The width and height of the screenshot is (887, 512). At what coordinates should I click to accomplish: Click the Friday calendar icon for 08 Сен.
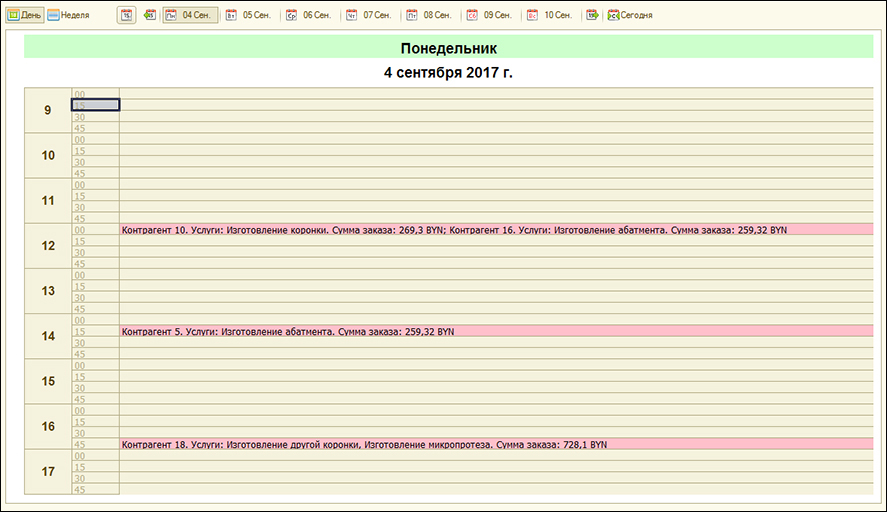coord(411,15)
